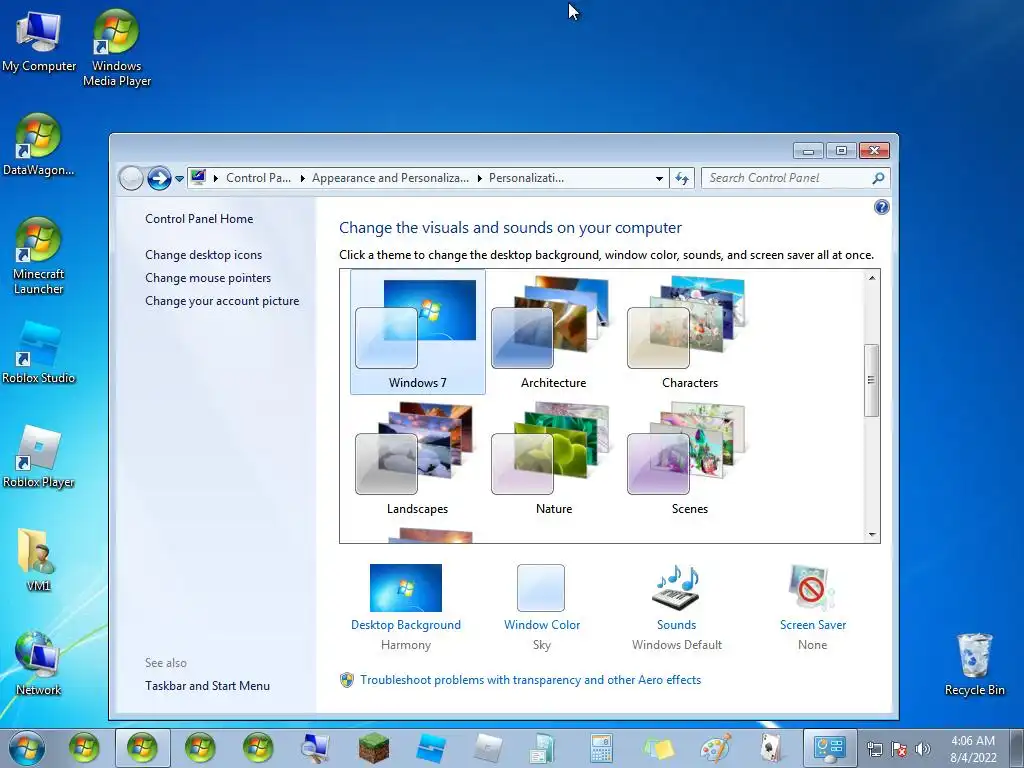Click the Minecraft grass block taskbar icon
This screenshot has width=1024, height=768.
click(x=374, y=748)
